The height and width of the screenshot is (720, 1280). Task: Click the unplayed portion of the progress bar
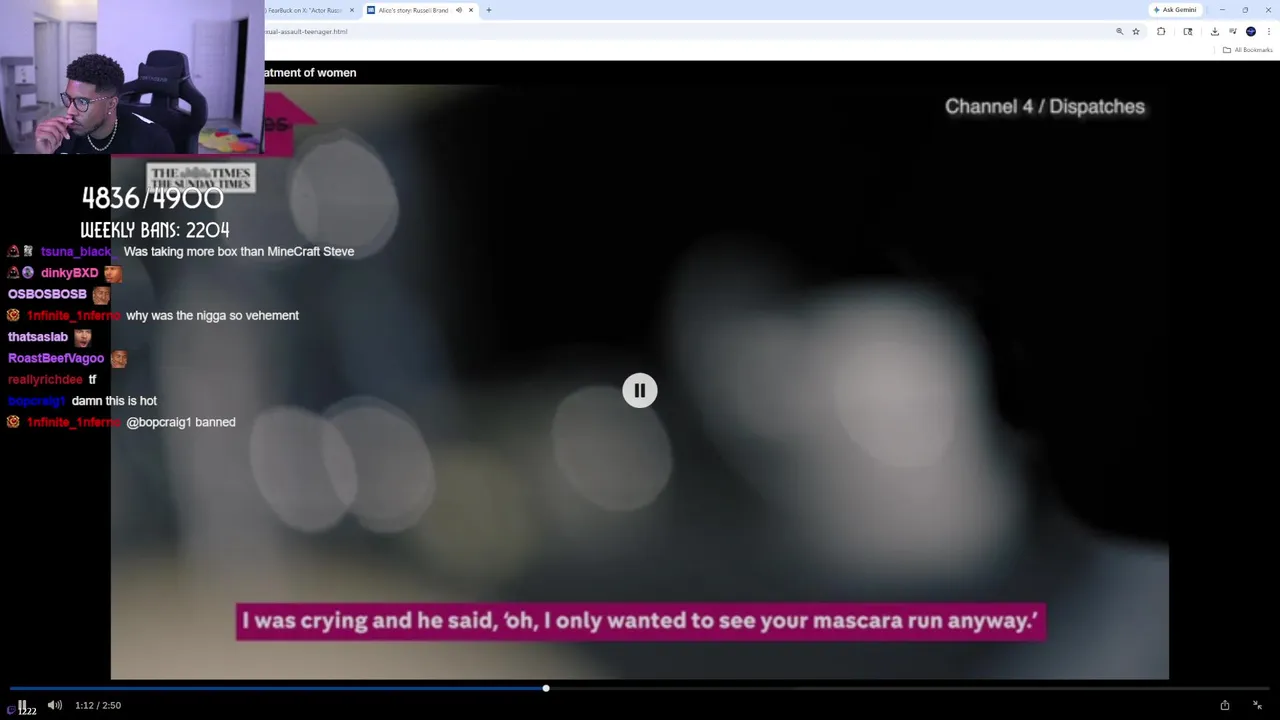click(910, 688)
